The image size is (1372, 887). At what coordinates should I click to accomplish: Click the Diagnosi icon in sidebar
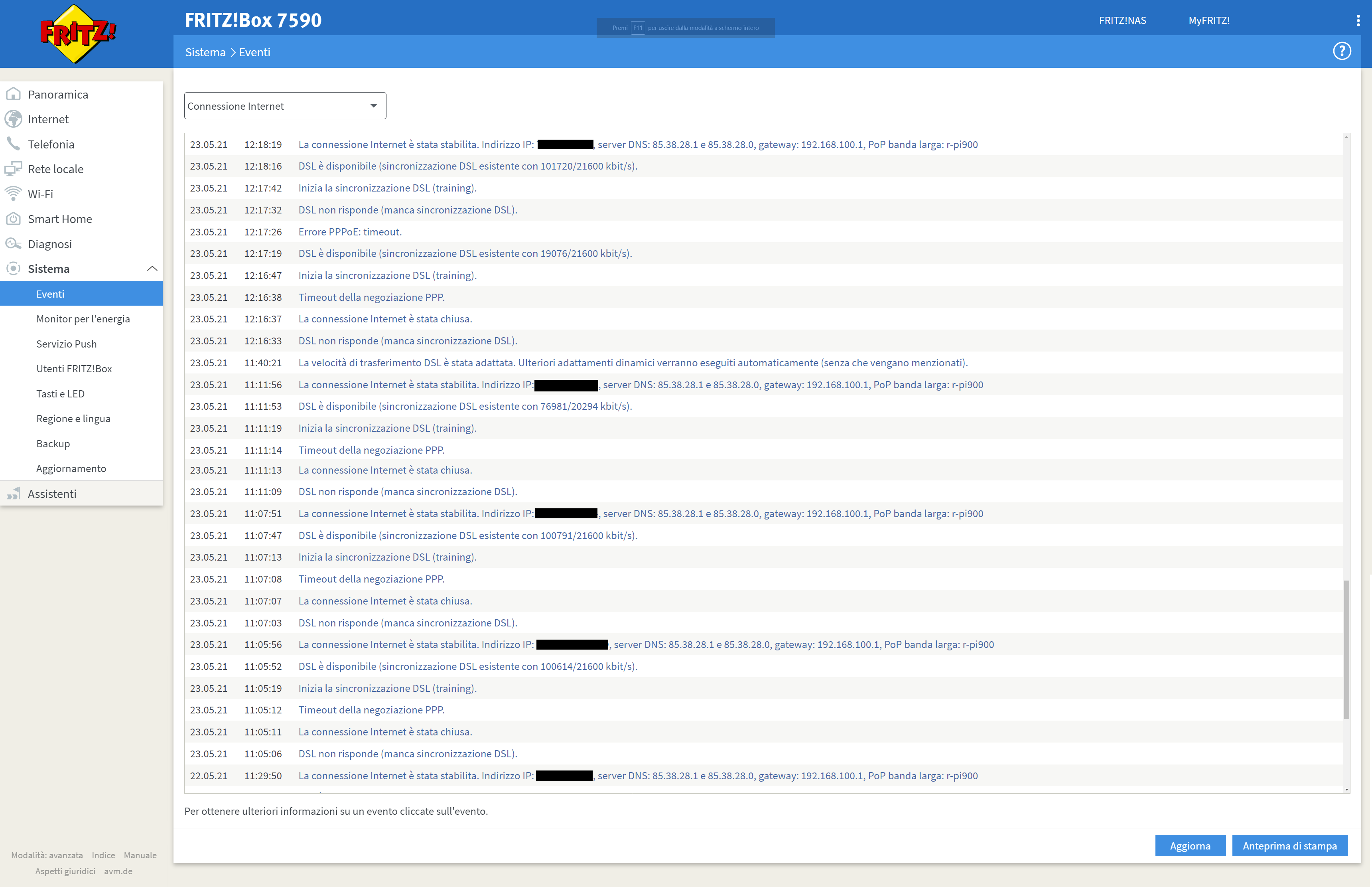(13, 244)
